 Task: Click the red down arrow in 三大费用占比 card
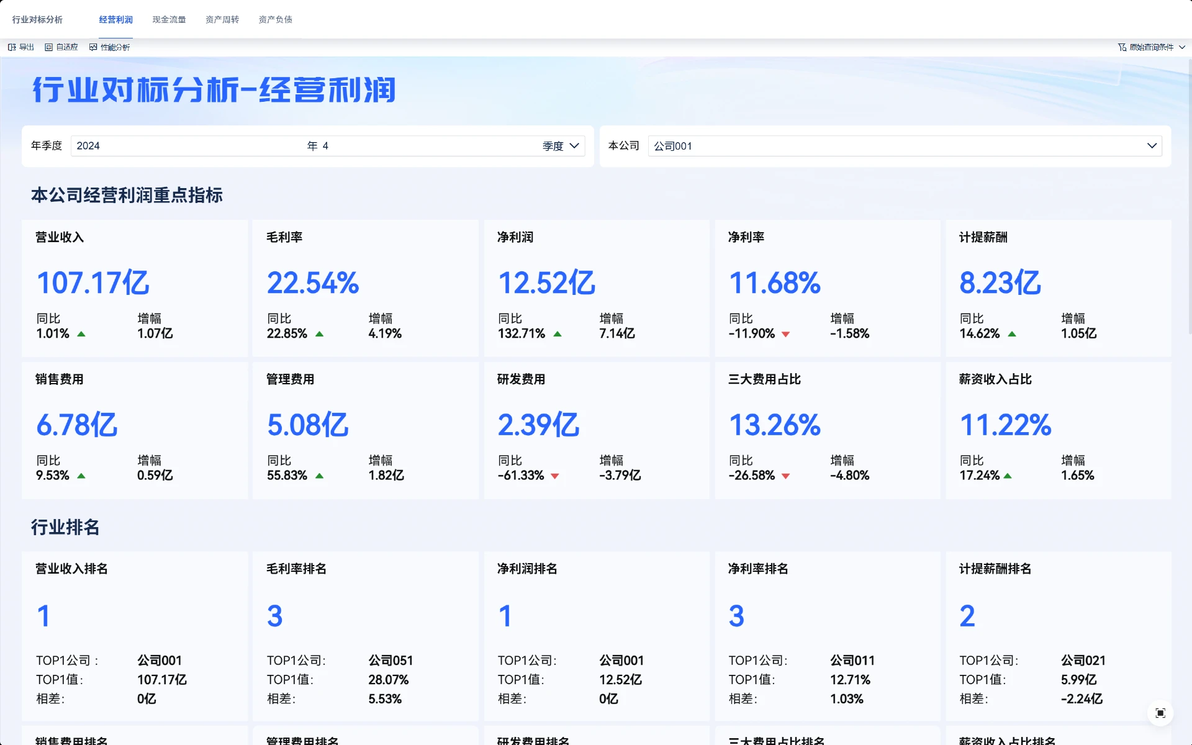click(x=786, y=476)
